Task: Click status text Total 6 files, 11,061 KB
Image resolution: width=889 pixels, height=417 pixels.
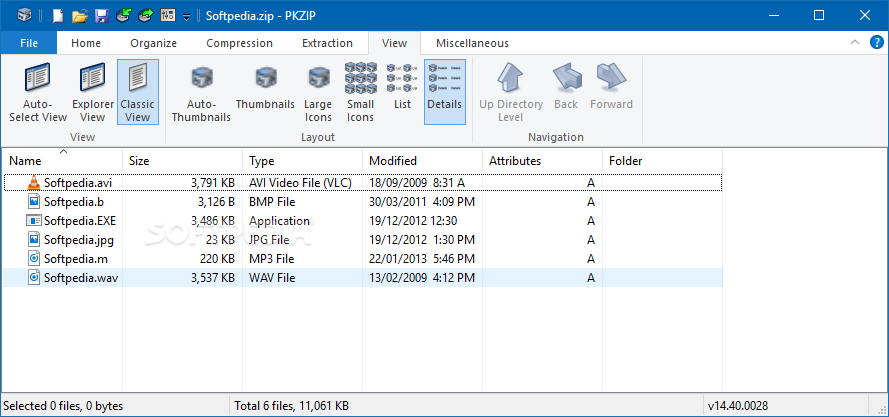Action: tap(292, 406)
